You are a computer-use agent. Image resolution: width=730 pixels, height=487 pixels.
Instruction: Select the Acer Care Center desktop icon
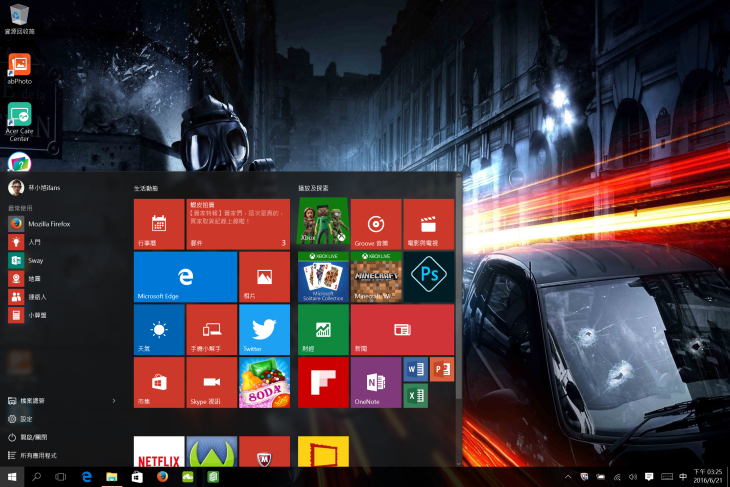[x=20, y=122]
